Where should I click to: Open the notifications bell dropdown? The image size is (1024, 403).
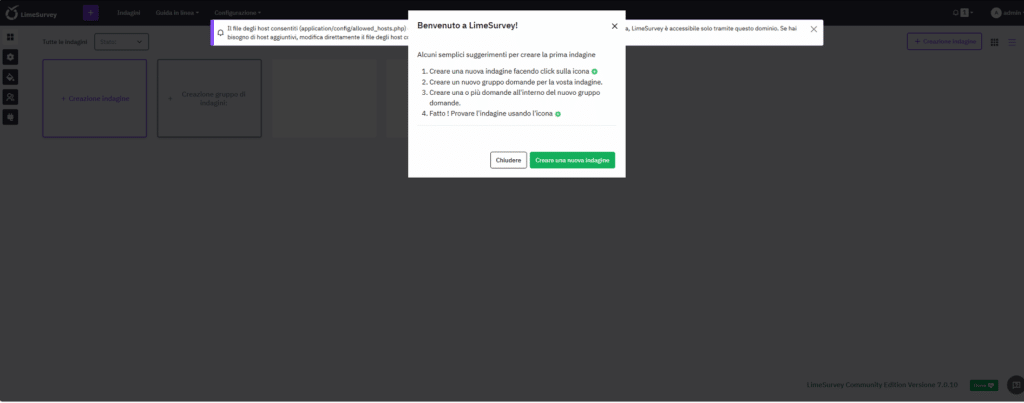click(x=963, y=12)
